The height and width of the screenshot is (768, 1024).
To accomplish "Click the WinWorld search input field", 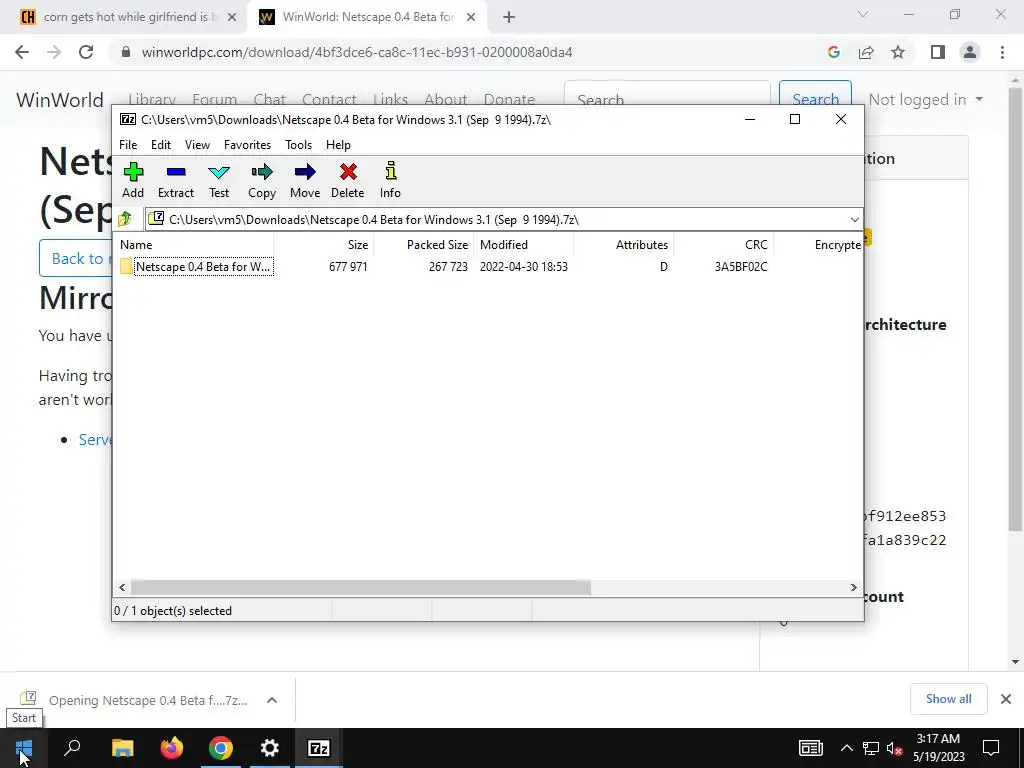I will click(667, 100).
